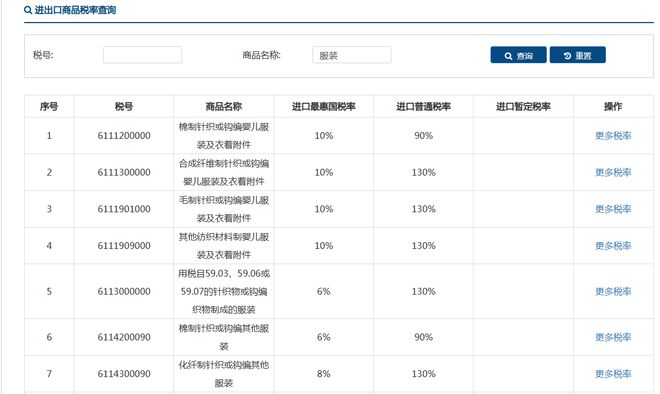This screenshot has height=394, width=660.
Task: Click the 6% rate in row 5
Action: point(324,291)
